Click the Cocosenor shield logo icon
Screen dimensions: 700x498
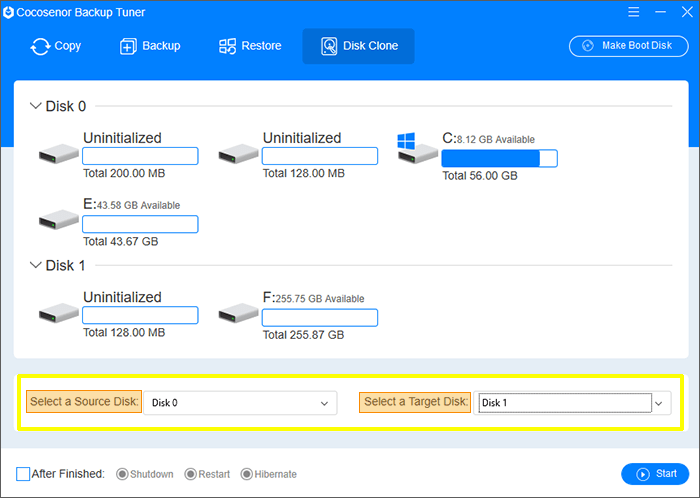click(8, 12)
